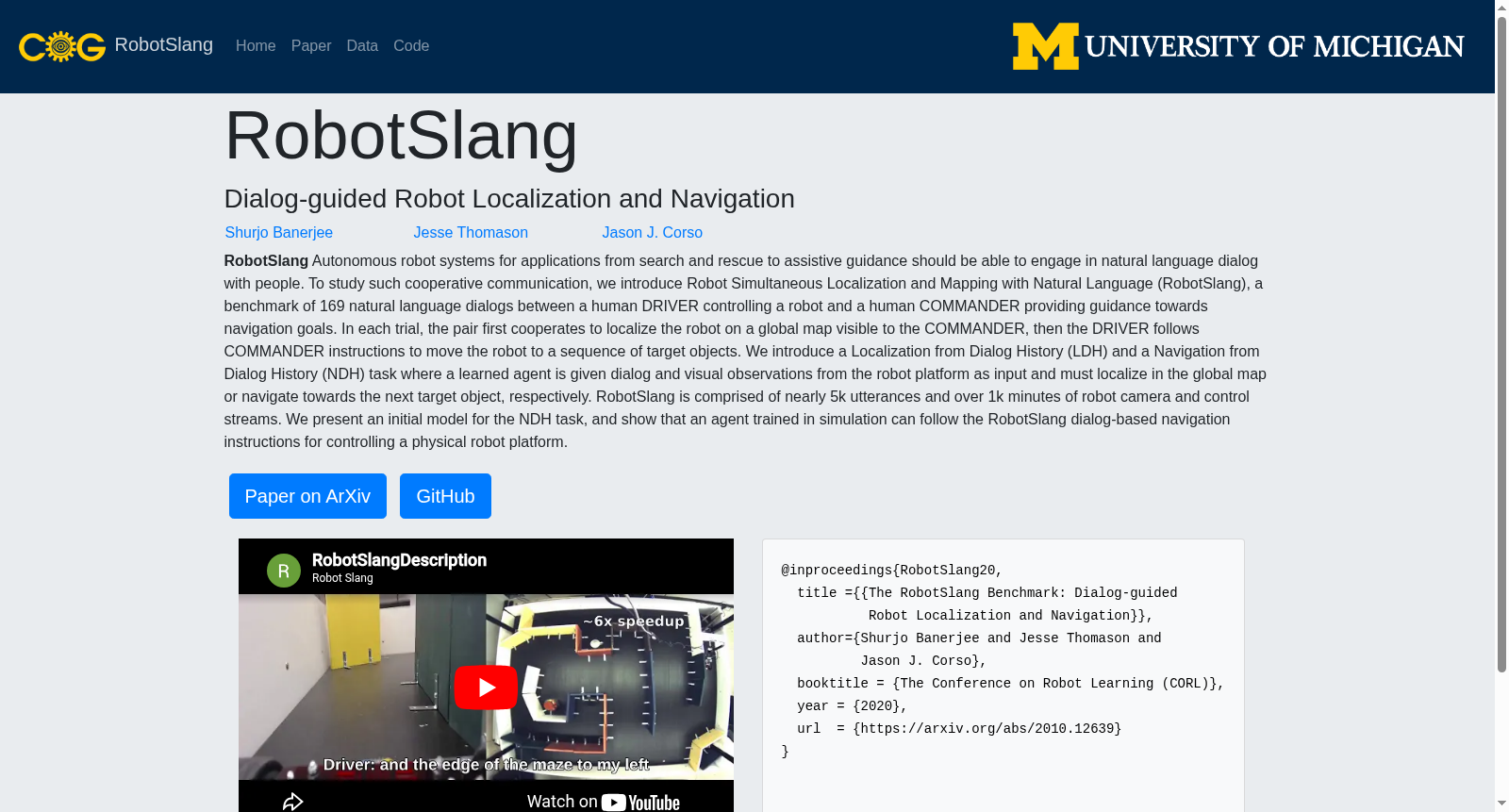Image resolution: width=1509 pixels, height=812 pixels.
Task: Click the RobotSlang navbar brand
Action: click(164, 45)
